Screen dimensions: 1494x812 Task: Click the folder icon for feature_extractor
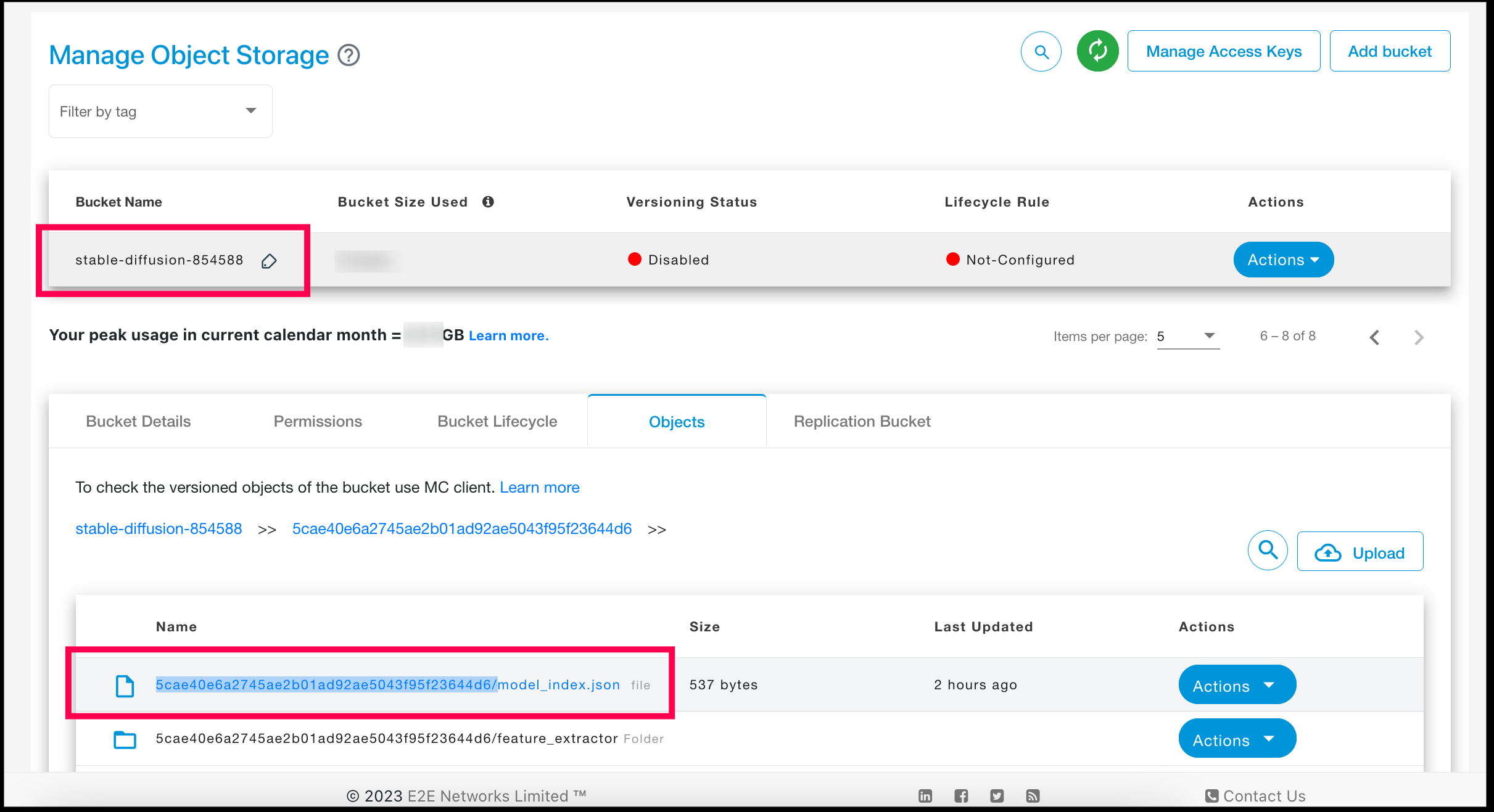tap(125, 739)
